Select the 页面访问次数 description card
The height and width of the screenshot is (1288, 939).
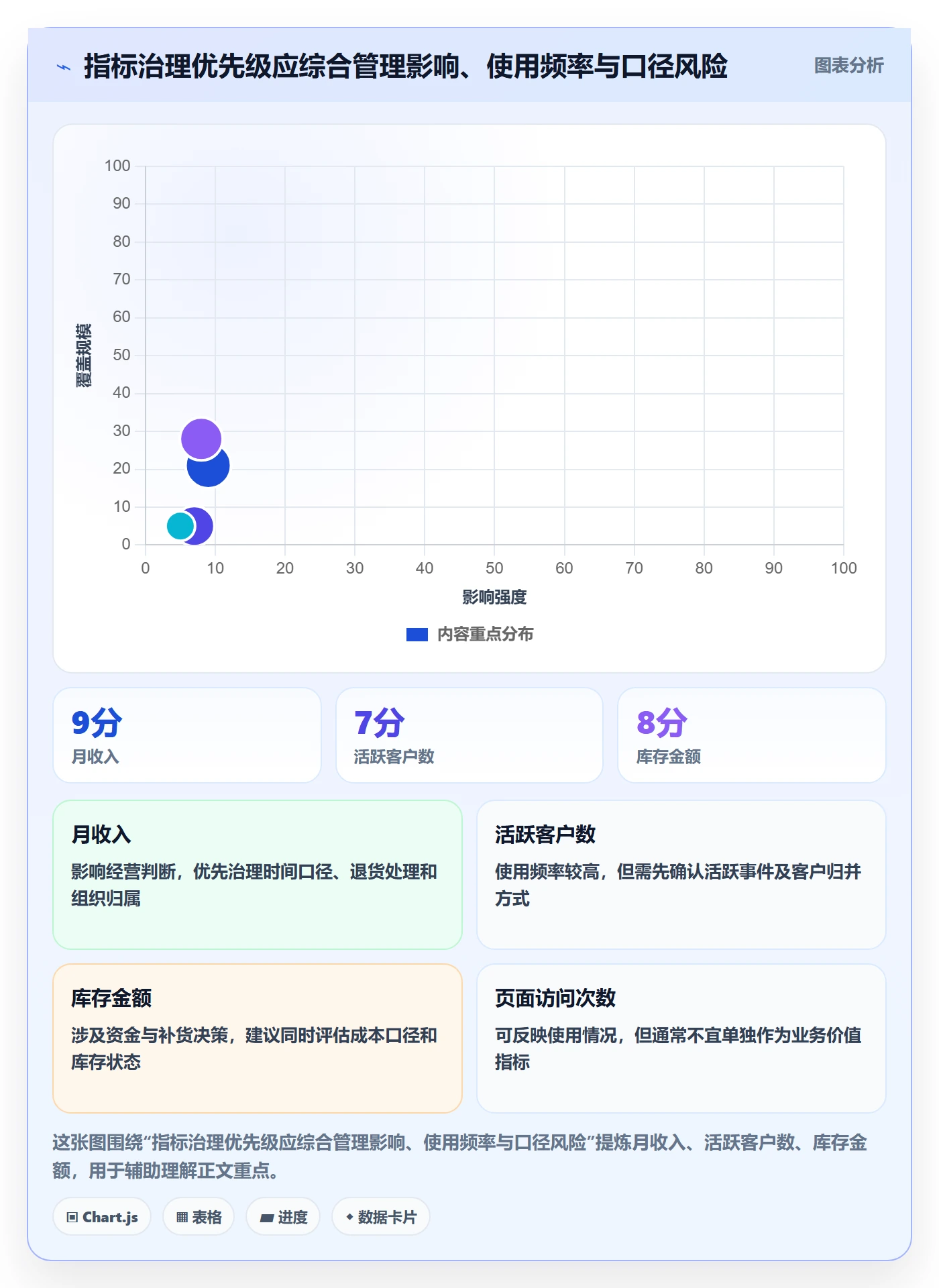[681, 1038]
